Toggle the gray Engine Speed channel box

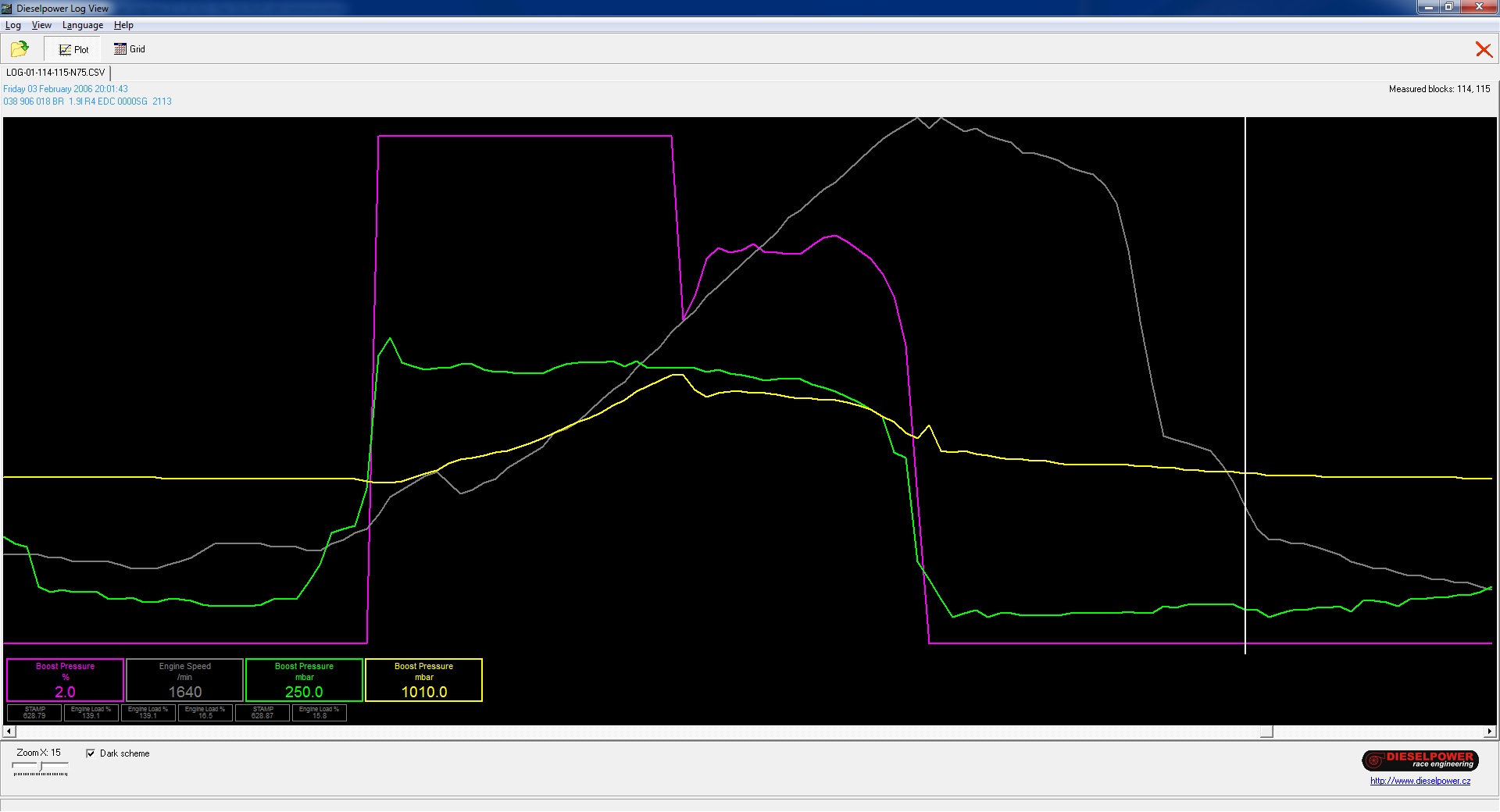pos(185,680)
